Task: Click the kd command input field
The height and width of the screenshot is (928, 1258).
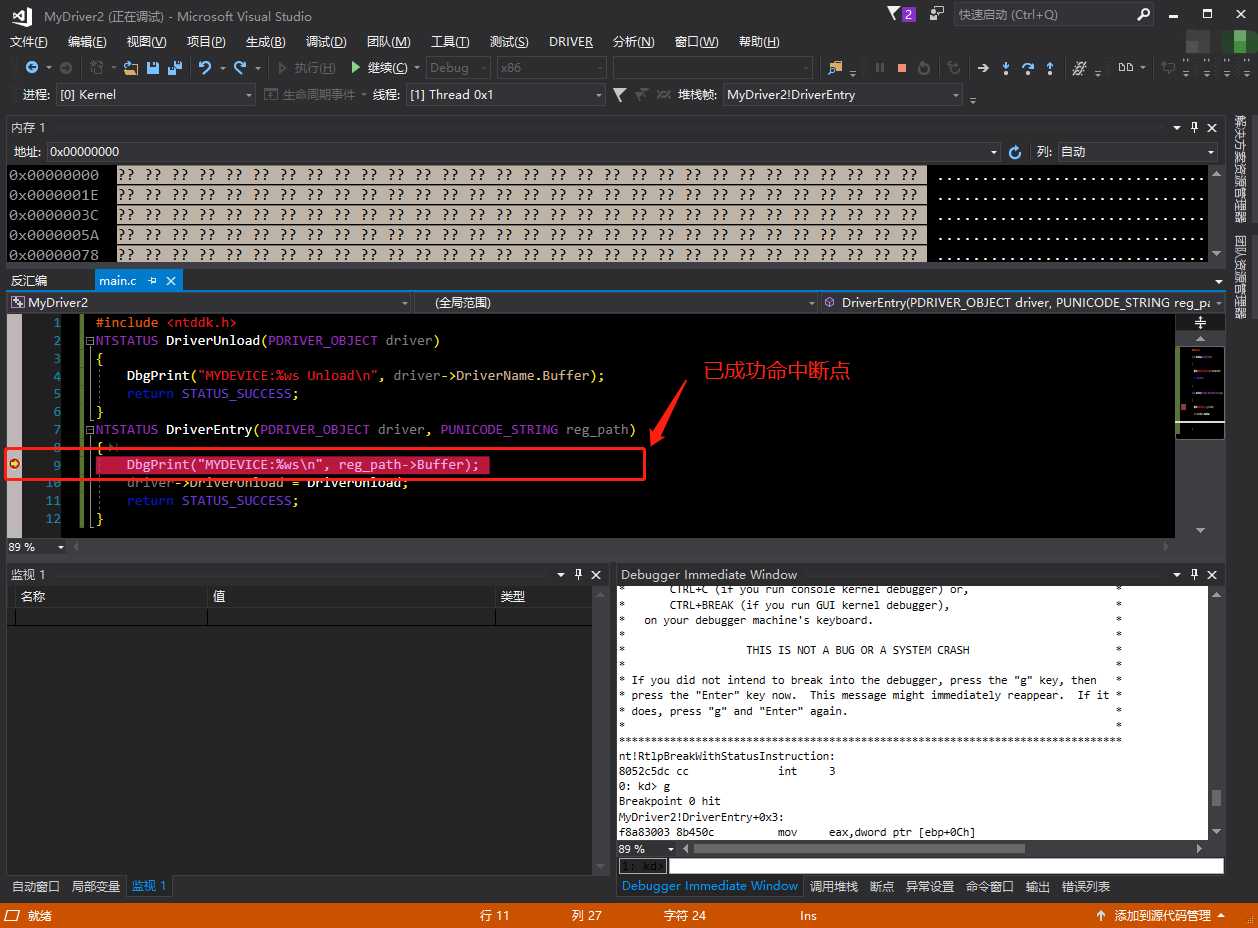Action: [x=945, y=866]
